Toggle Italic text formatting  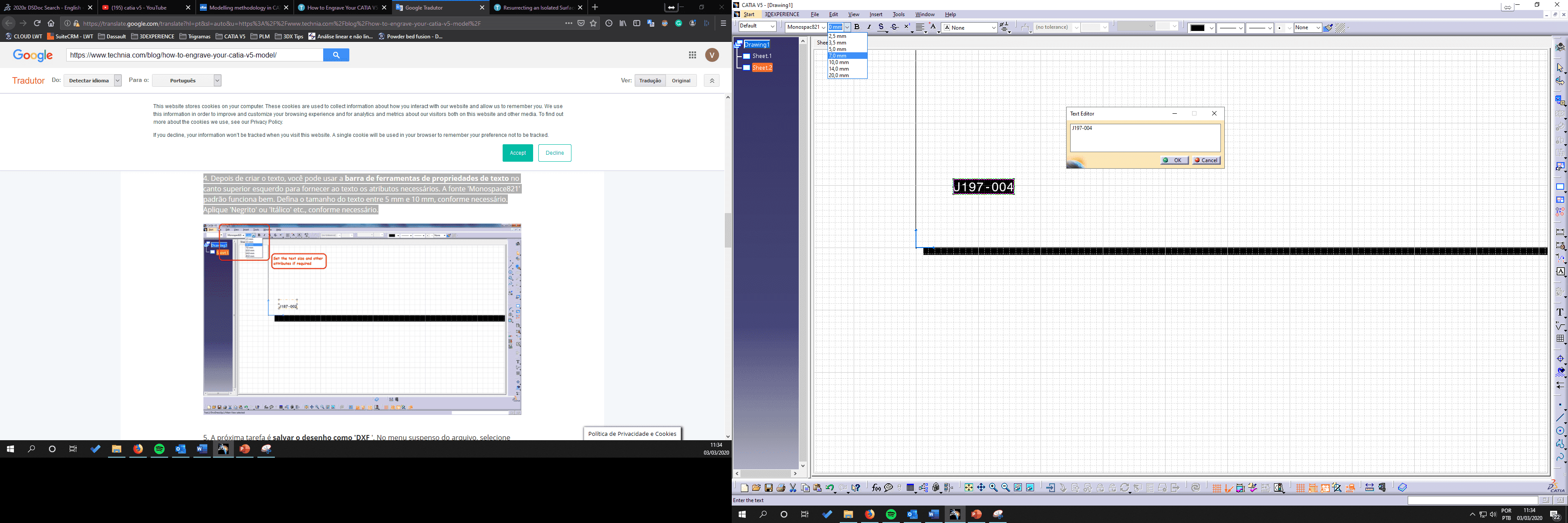coord(870,27)
